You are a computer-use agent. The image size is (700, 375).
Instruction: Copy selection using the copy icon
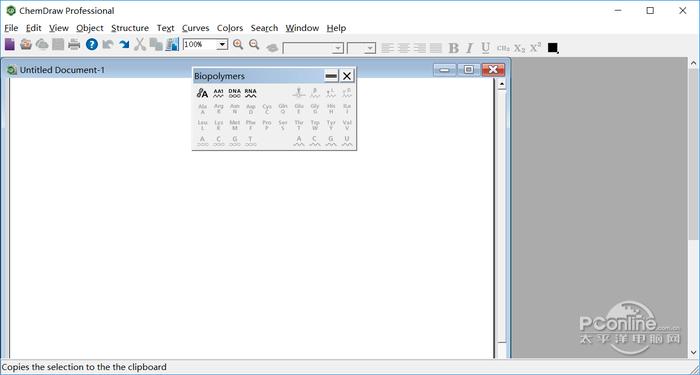156,44
